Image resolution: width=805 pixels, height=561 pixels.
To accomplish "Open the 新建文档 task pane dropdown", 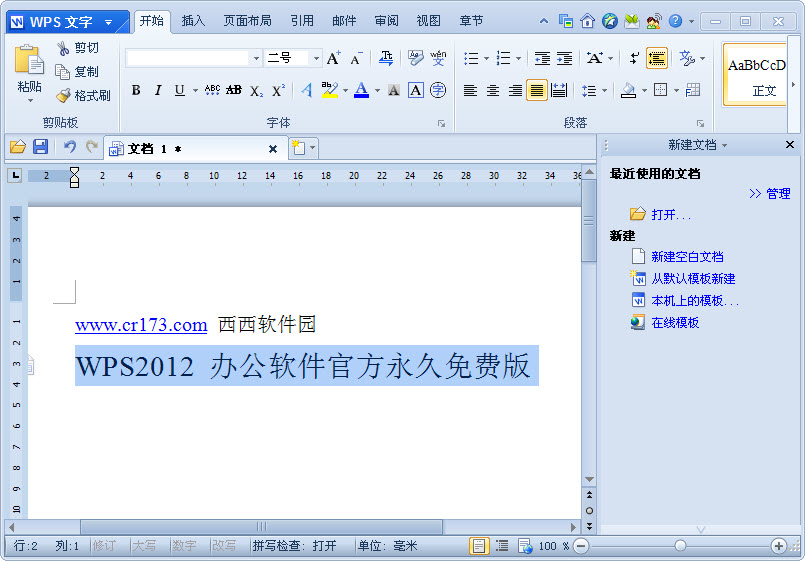I will [x=724, y=146].
